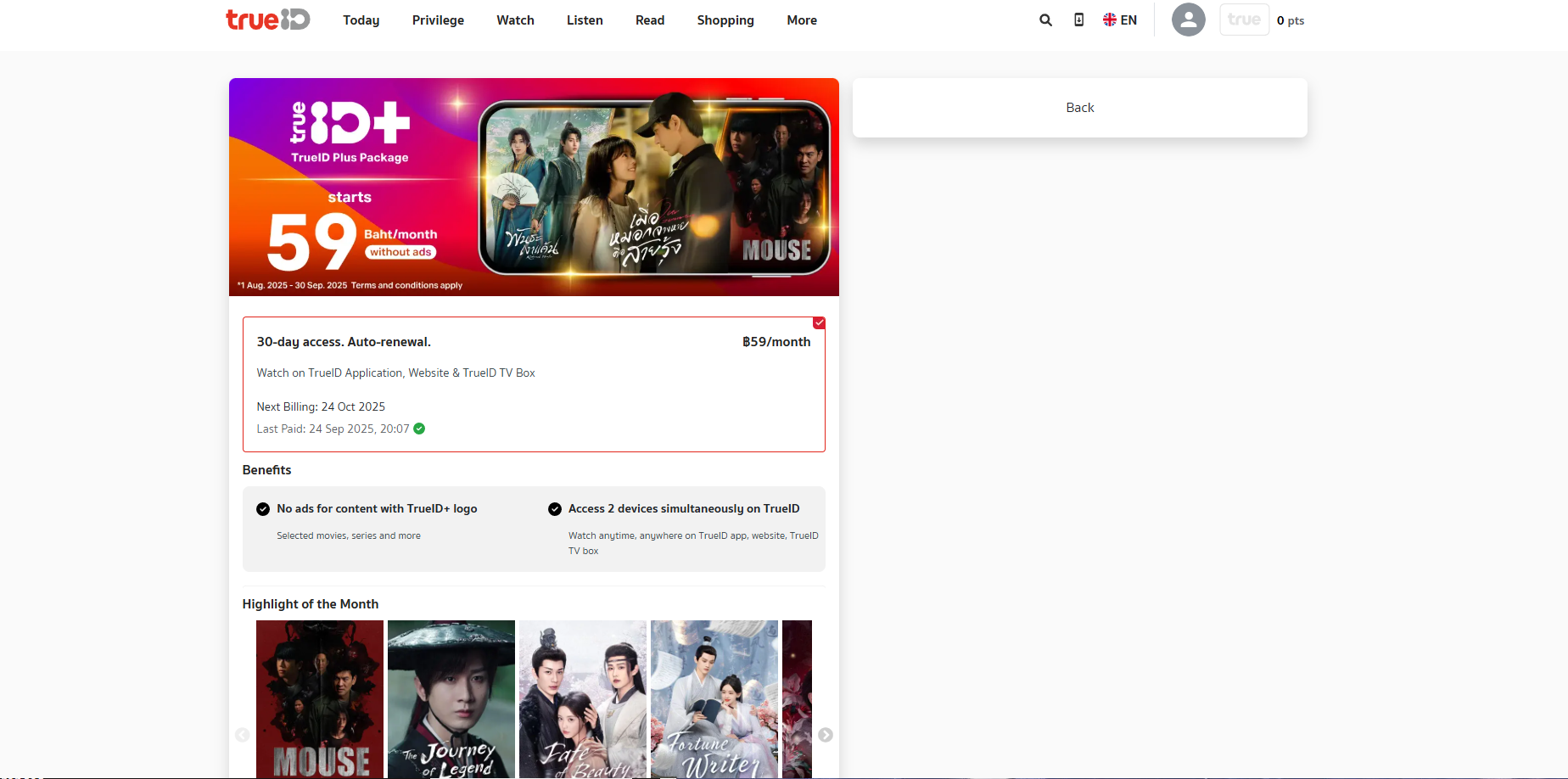Open The Journey of Legend poster
Image resolution: width=1568 pixels, height=779 pixels.
tap(451, 699)
